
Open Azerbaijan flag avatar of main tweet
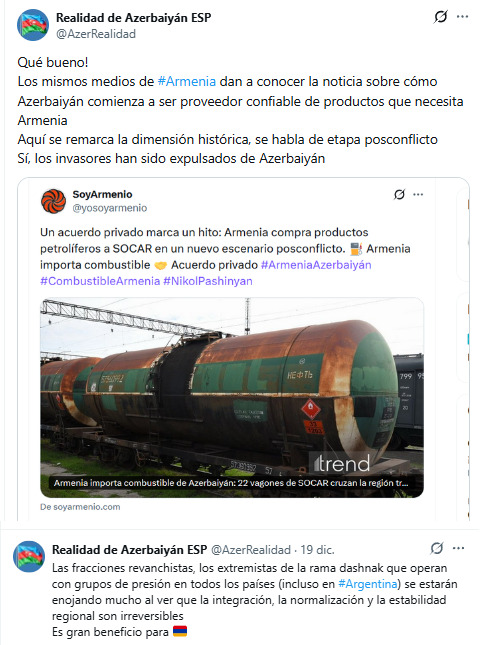pos(33,25)
